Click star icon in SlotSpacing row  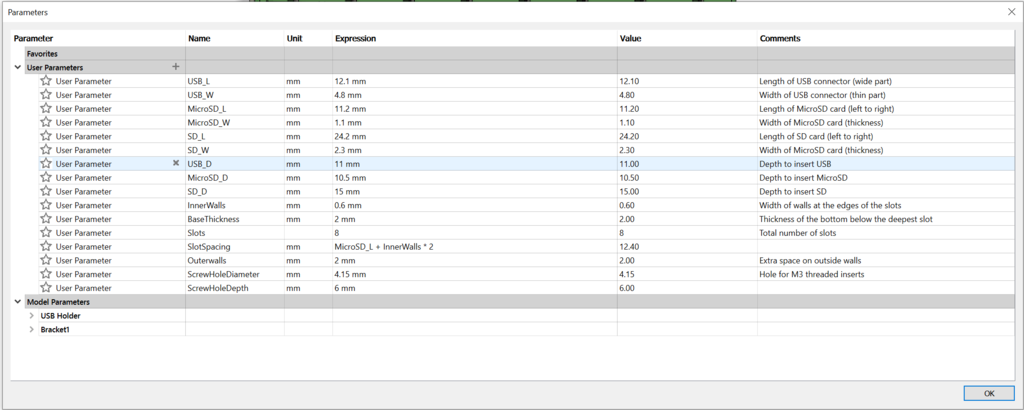pyautogui.click(x=46, y=246)
